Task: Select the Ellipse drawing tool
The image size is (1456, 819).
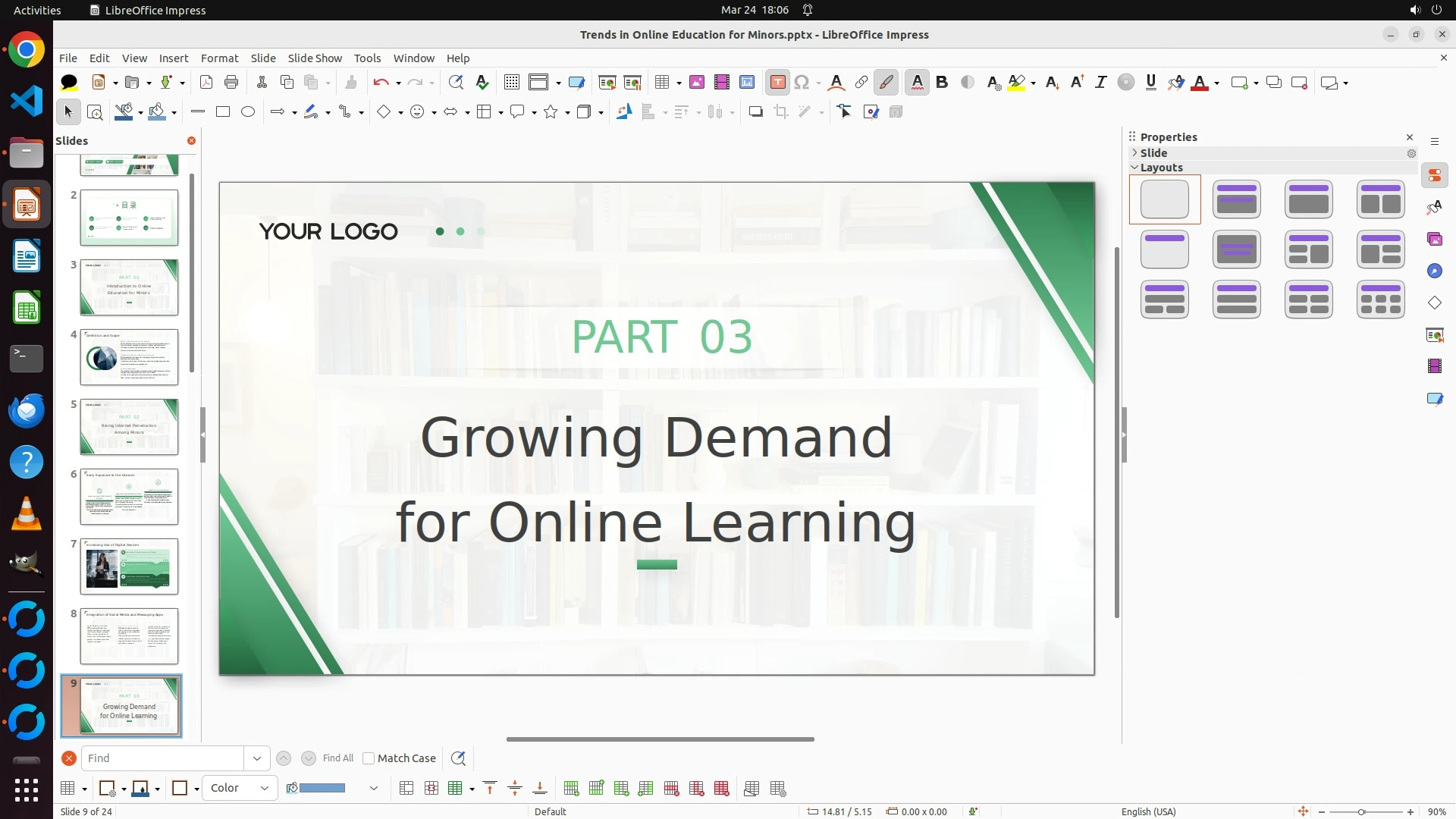Action: [248, 112]
